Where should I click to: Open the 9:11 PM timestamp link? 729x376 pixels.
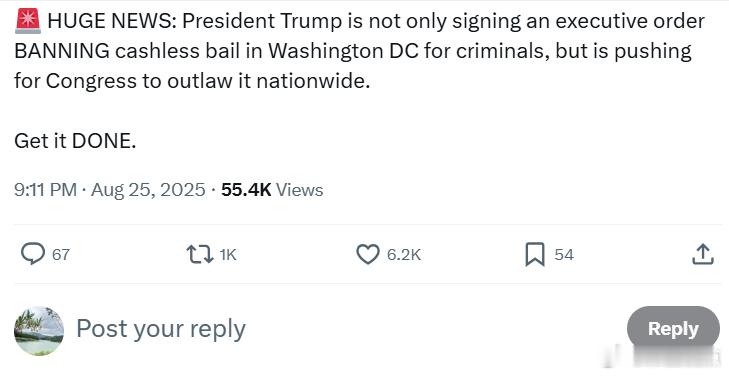pos(45,190)
